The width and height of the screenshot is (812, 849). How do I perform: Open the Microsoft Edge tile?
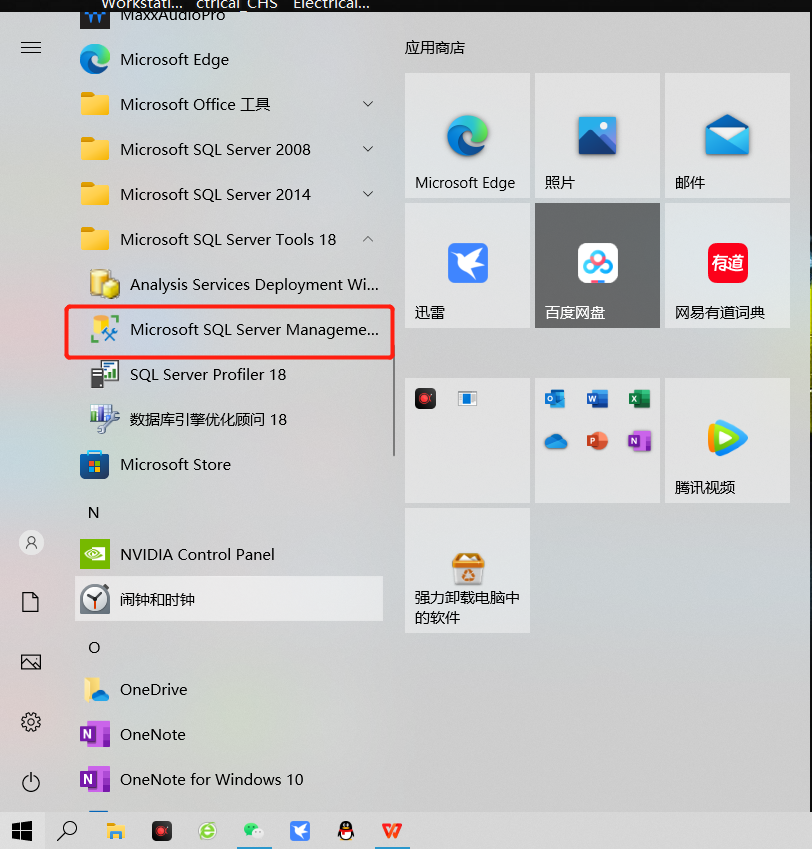point(467,135)
